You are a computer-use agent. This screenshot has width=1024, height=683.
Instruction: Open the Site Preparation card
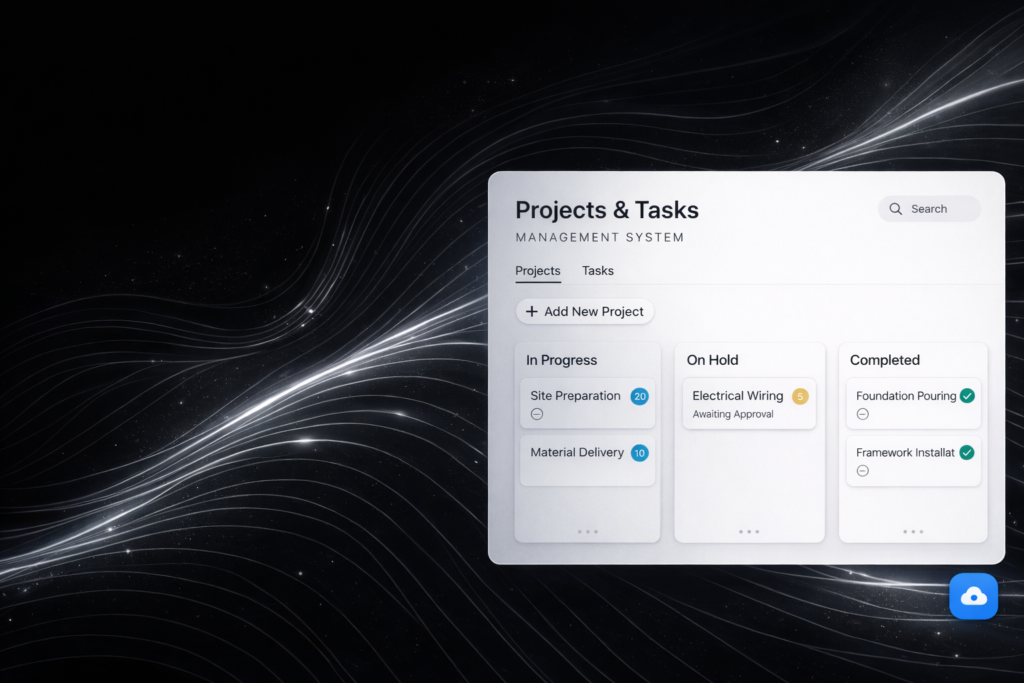coord(588,403)
